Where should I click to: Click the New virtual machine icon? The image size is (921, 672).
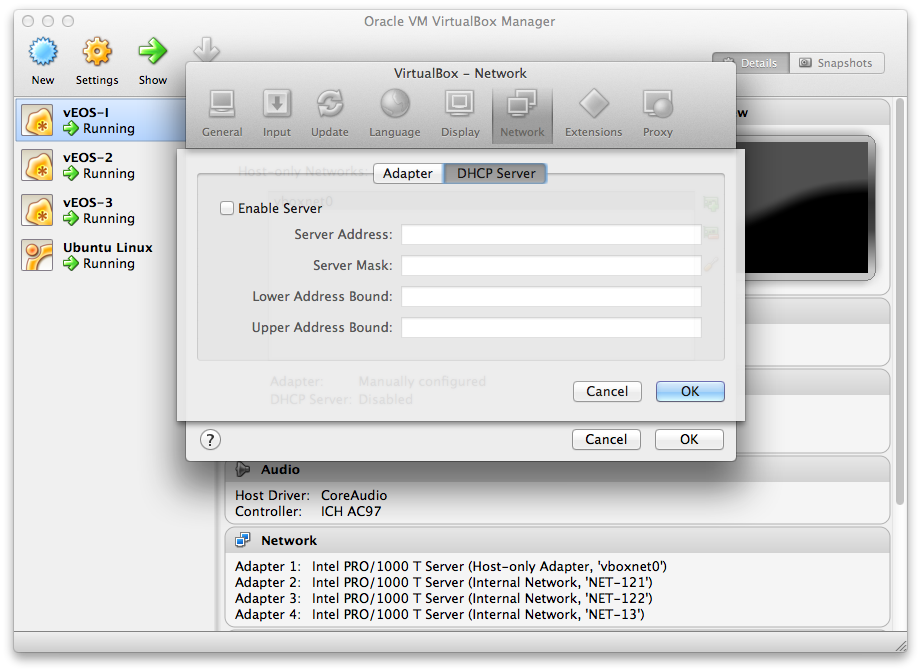pyautogui.click(x=43, y=52)
